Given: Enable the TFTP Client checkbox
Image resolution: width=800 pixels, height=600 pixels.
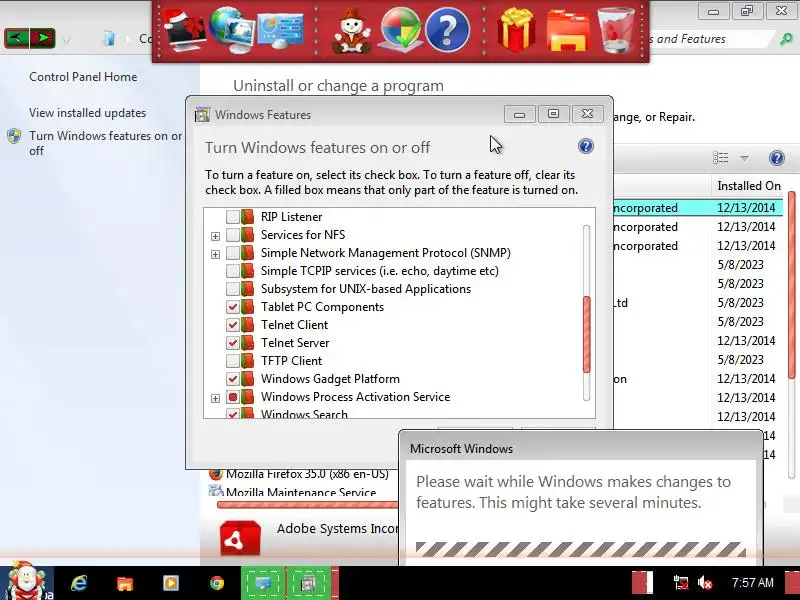Looking at the screenshot, I should [x=233, y=361].
